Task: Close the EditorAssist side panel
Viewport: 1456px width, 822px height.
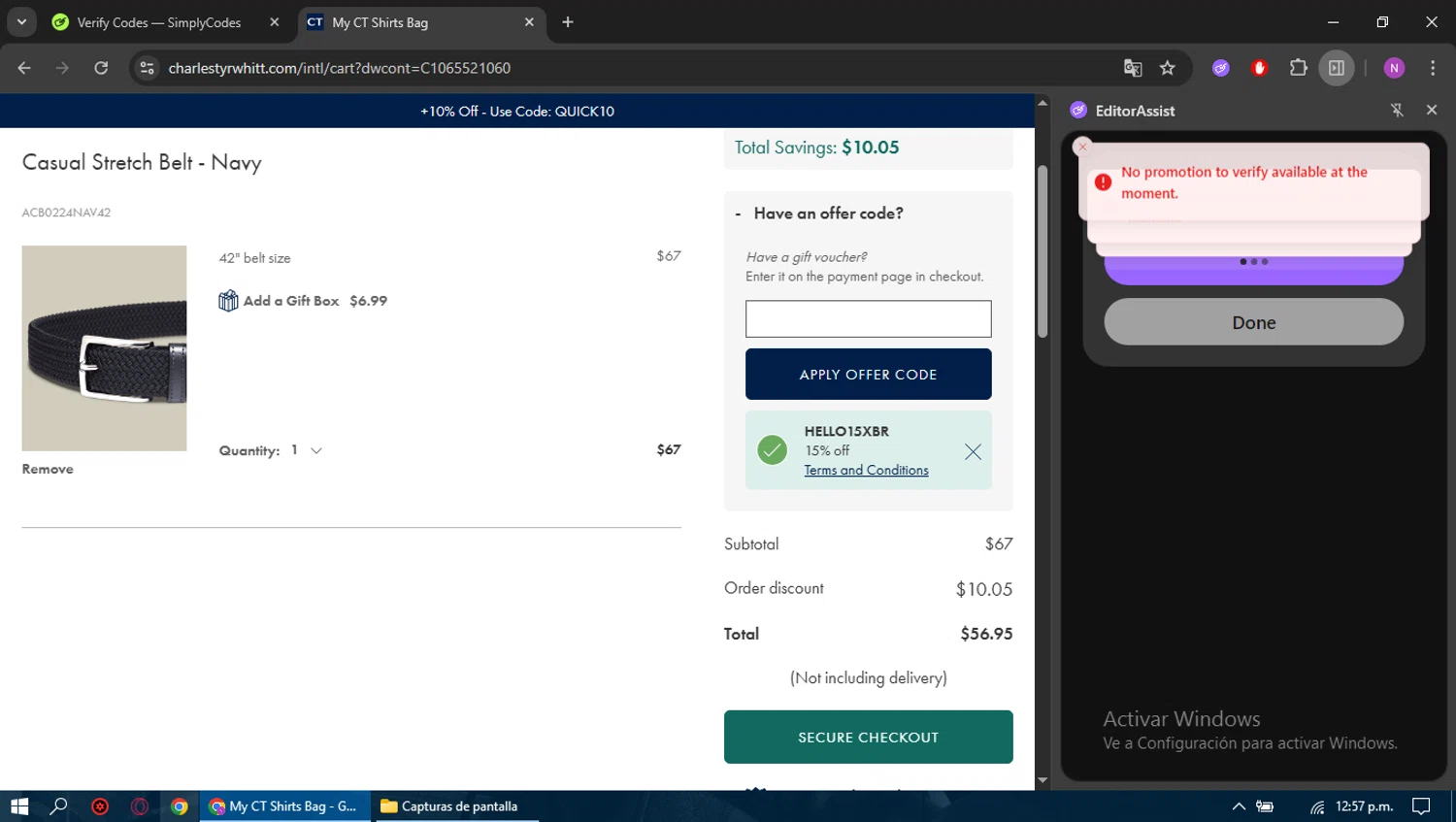Action: [x=1432, y=110]
